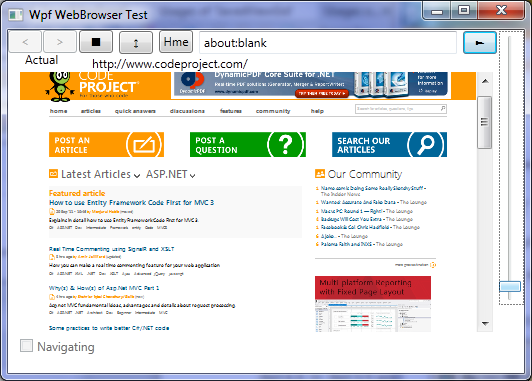Click the back navigation arrow button
This screenshot has width=532, height=381.
pos(25,42)
